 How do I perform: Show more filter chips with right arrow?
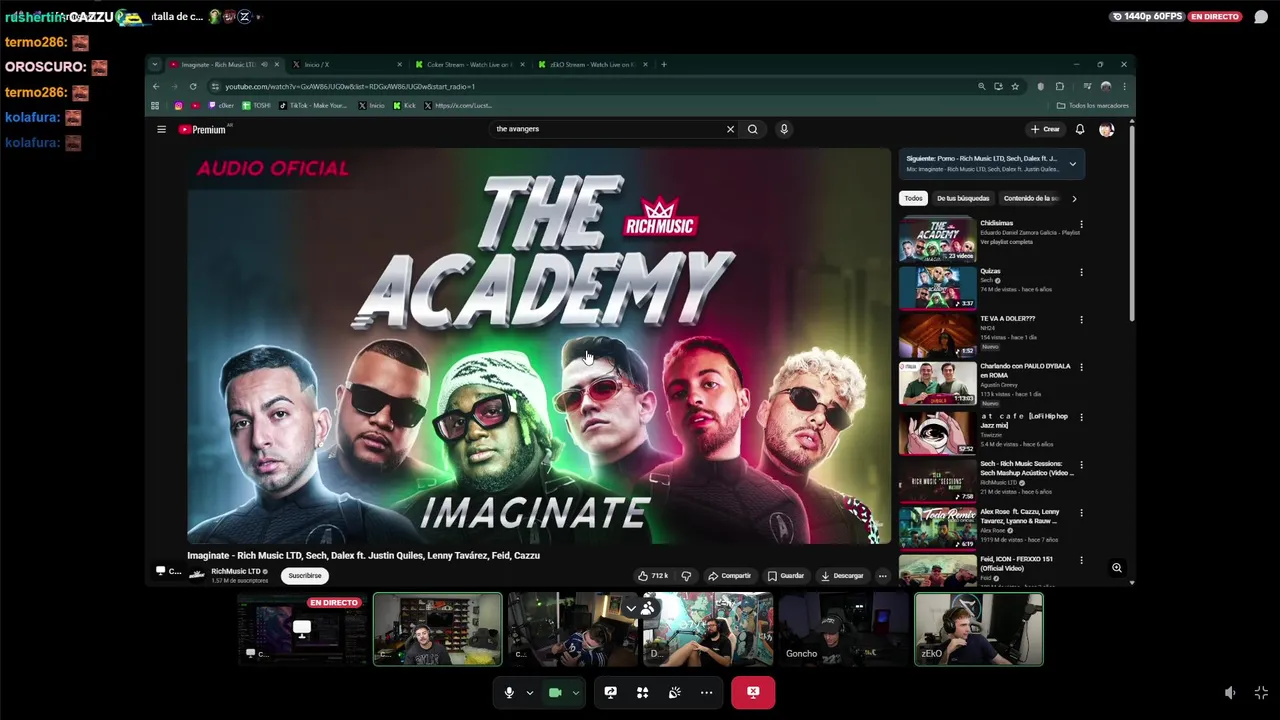pos(1074,198)
